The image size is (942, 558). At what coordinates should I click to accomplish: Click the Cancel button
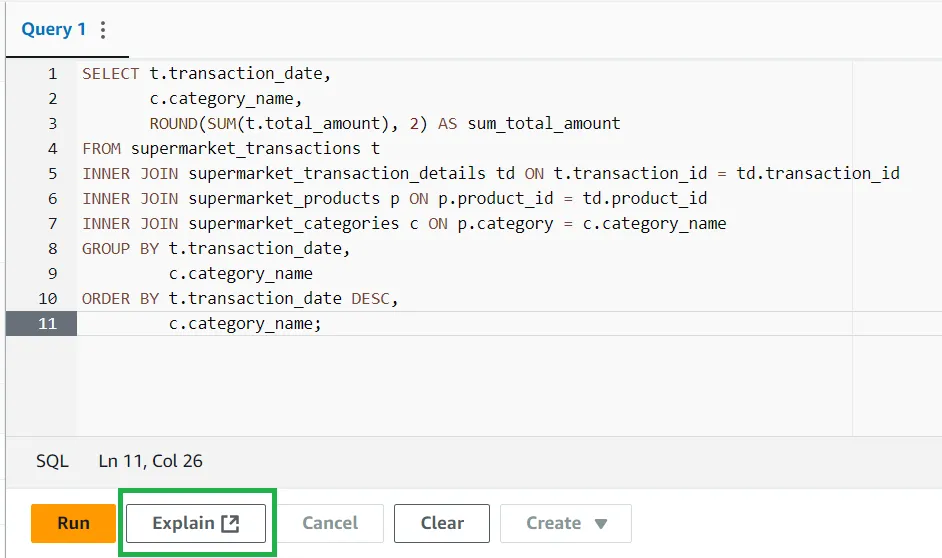[330, 523]
